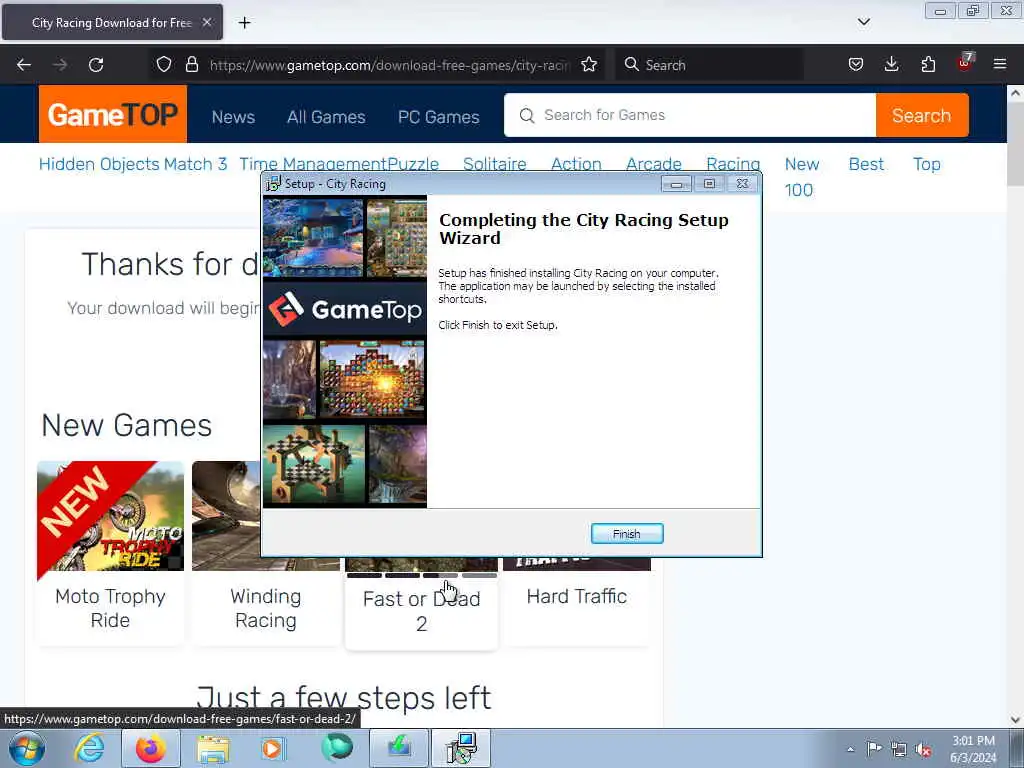Open the Best games link
This screenshot has height=768, width=1024.
(866, 164)
